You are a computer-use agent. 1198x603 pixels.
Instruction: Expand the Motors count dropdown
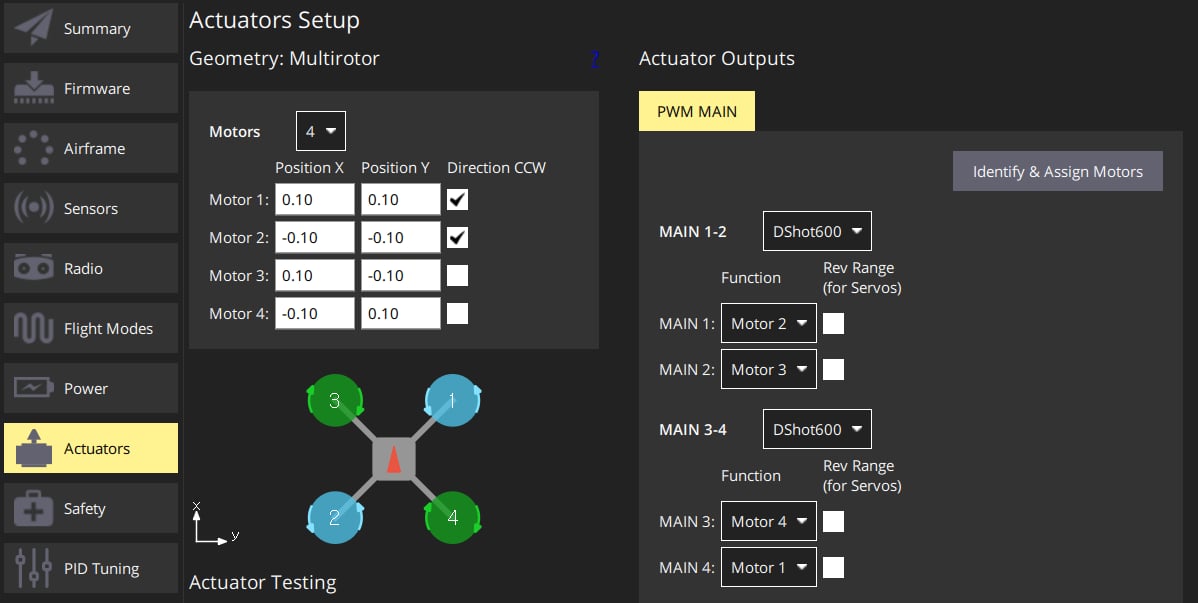pyautogui.click(x=321, y=132)
